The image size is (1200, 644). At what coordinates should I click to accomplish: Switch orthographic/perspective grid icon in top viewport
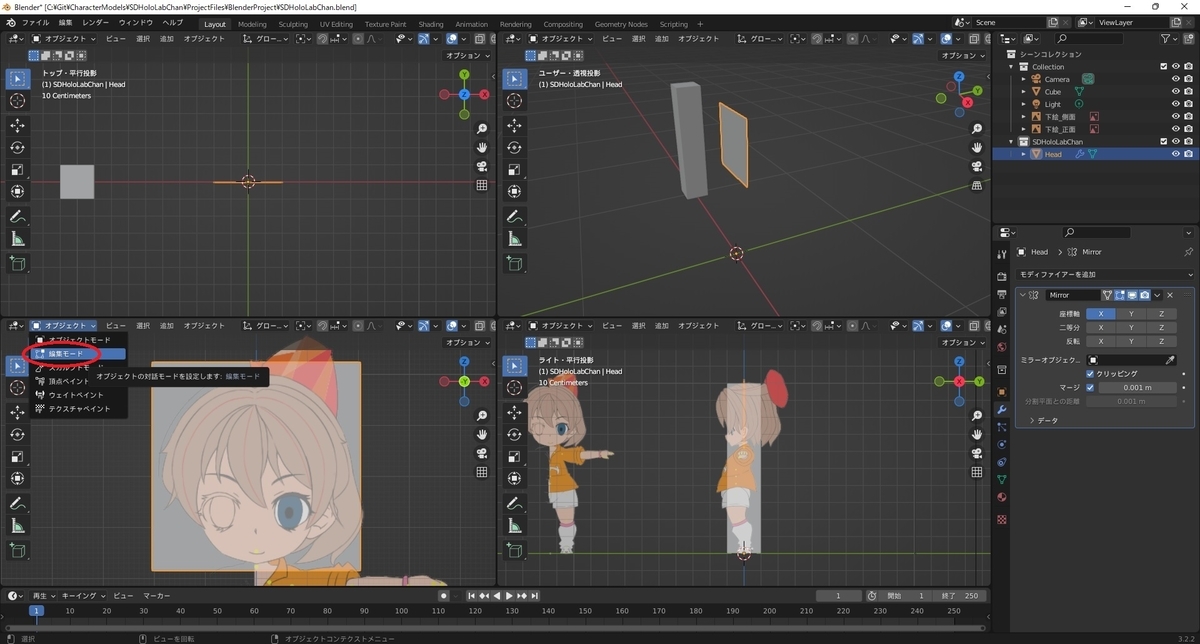[x=482, y=185]
